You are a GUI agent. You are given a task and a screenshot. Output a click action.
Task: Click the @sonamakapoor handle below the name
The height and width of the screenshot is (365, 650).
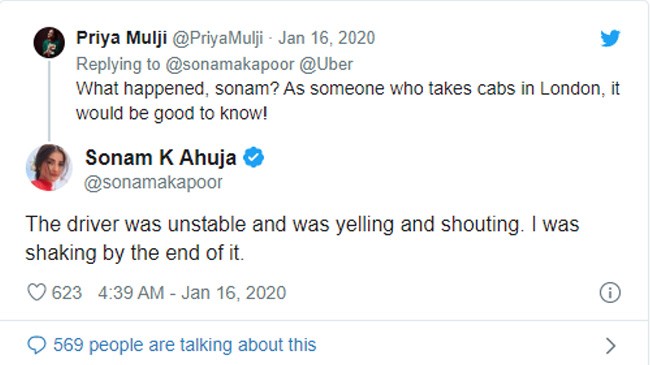(153, 182)
